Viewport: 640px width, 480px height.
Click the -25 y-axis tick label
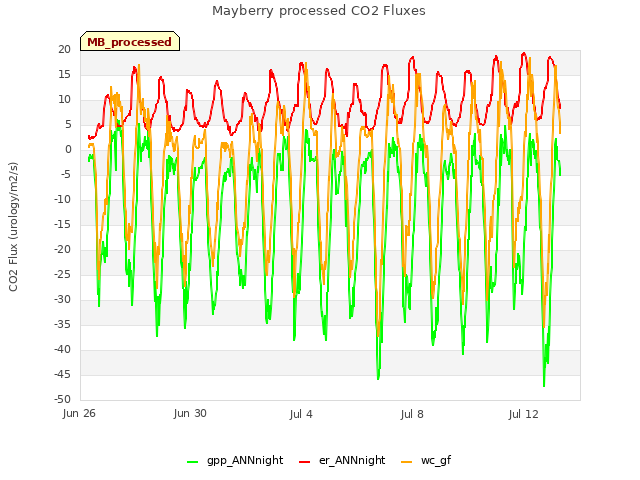click(x=62, y=274)
